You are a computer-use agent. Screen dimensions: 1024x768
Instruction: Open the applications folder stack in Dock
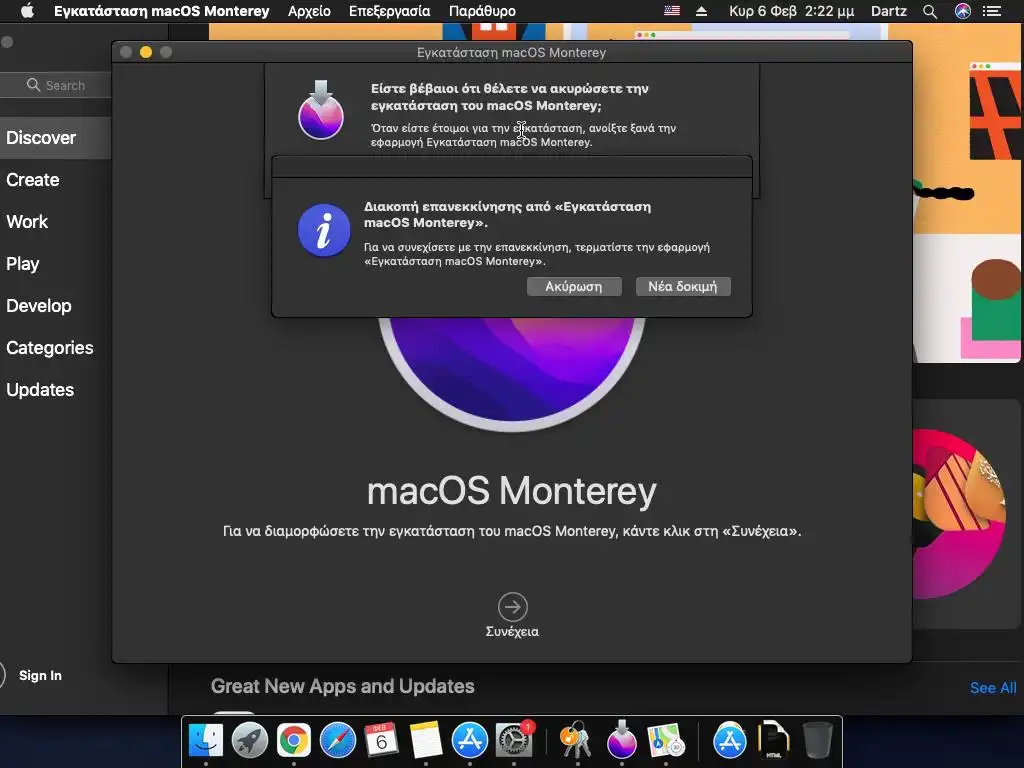pos(729,741)
